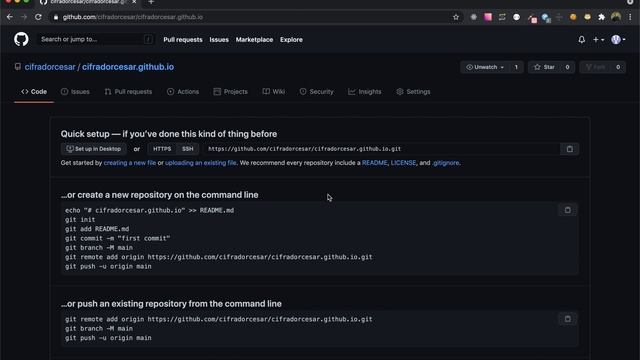Viewport: 640px width, 360px height.
Task: Switch to the repository Issues tab
Action: [x=75, y=92]
